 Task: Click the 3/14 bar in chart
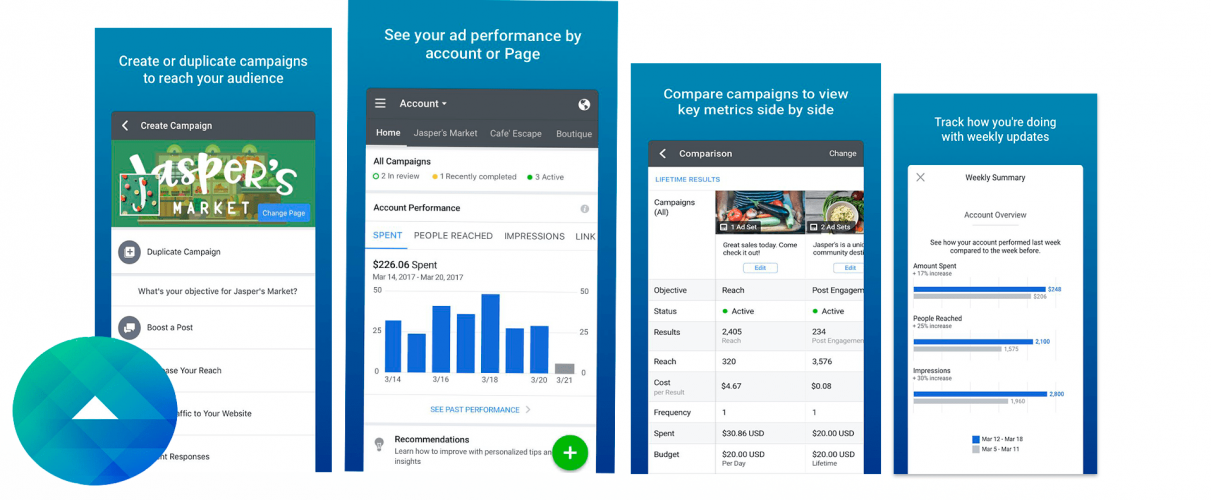click(x=393, y=347)
